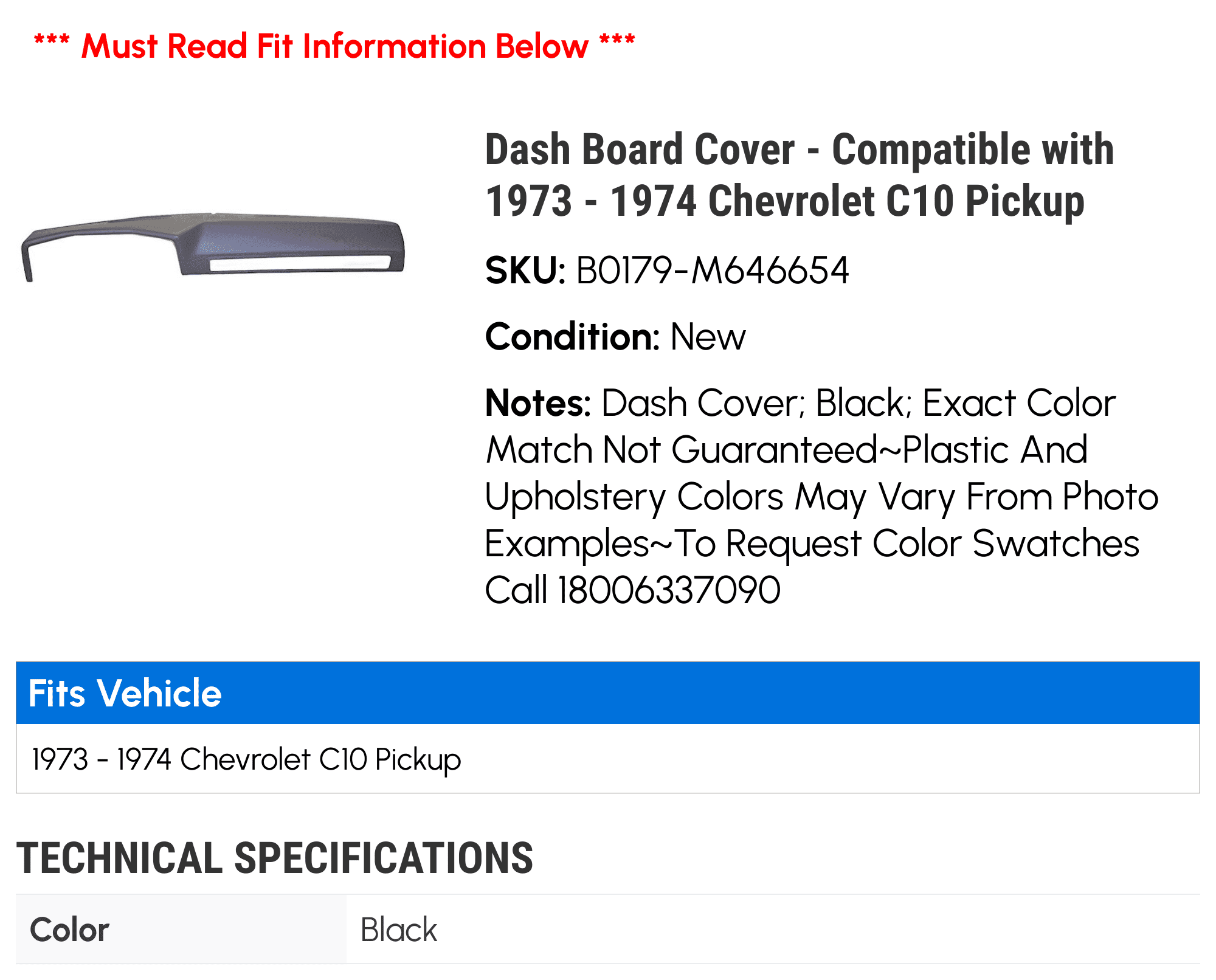Click the Color label cell

click(181, 929)
